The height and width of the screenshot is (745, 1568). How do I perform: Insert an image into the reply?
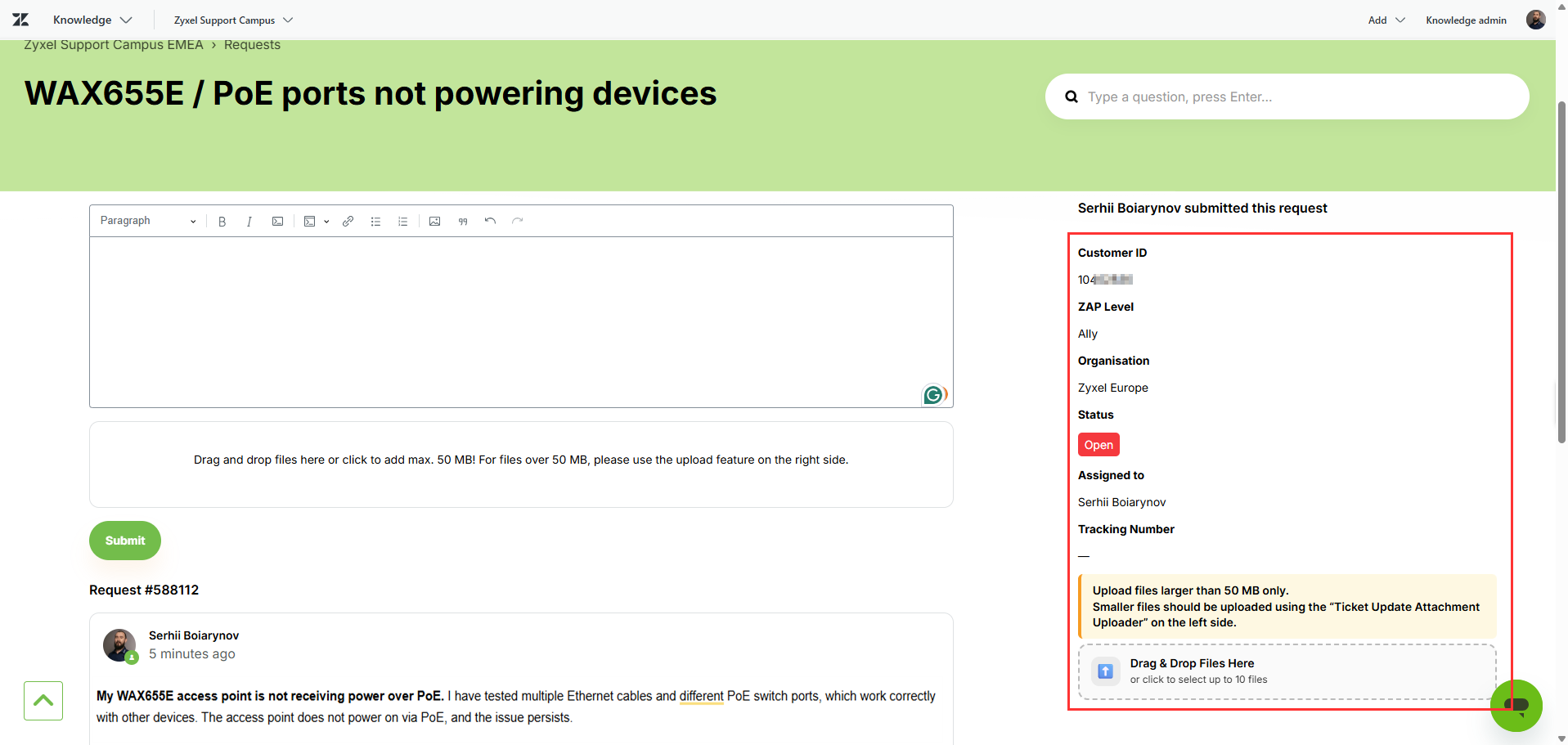click(x=434, y=222)
